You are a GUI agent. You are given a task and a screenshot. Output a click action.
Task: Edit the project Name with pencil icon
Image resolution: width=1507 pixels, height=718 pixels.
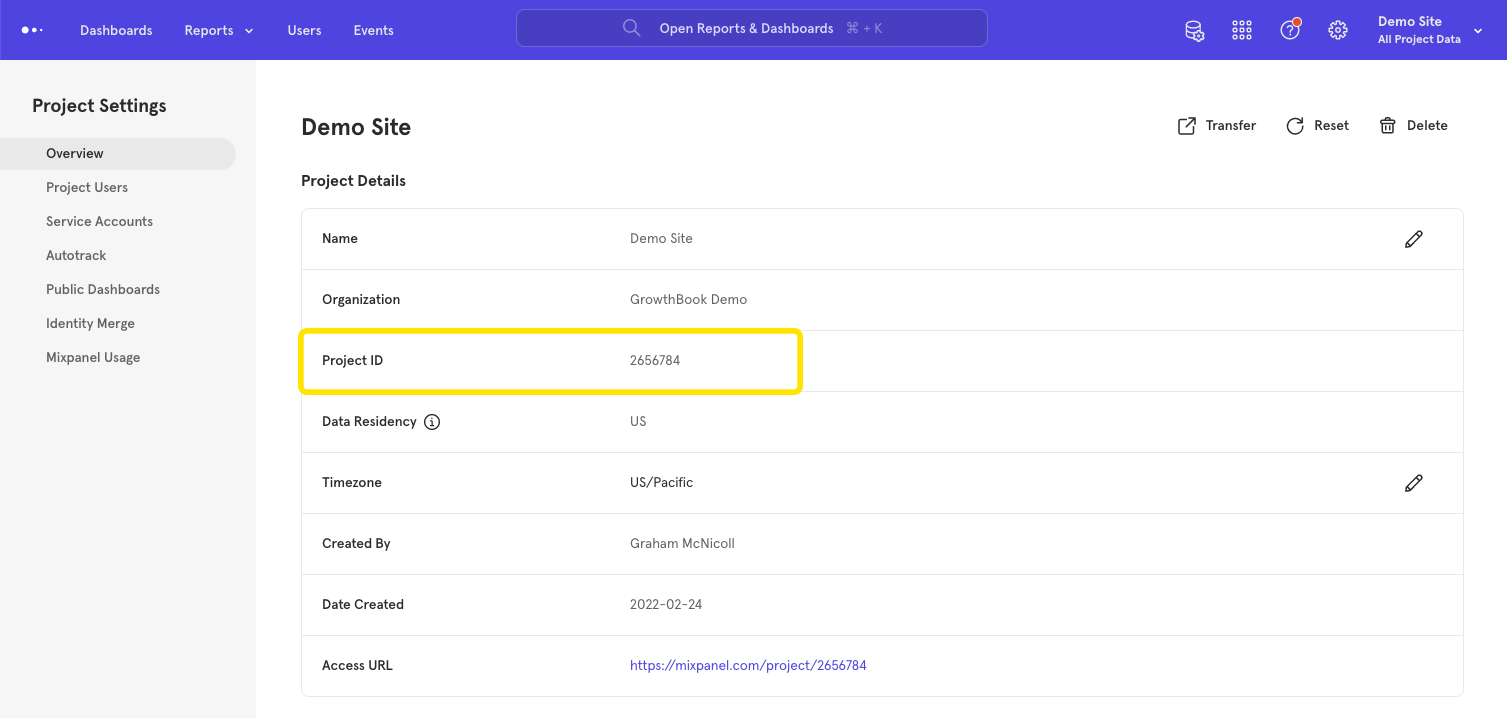(1413, 239)
